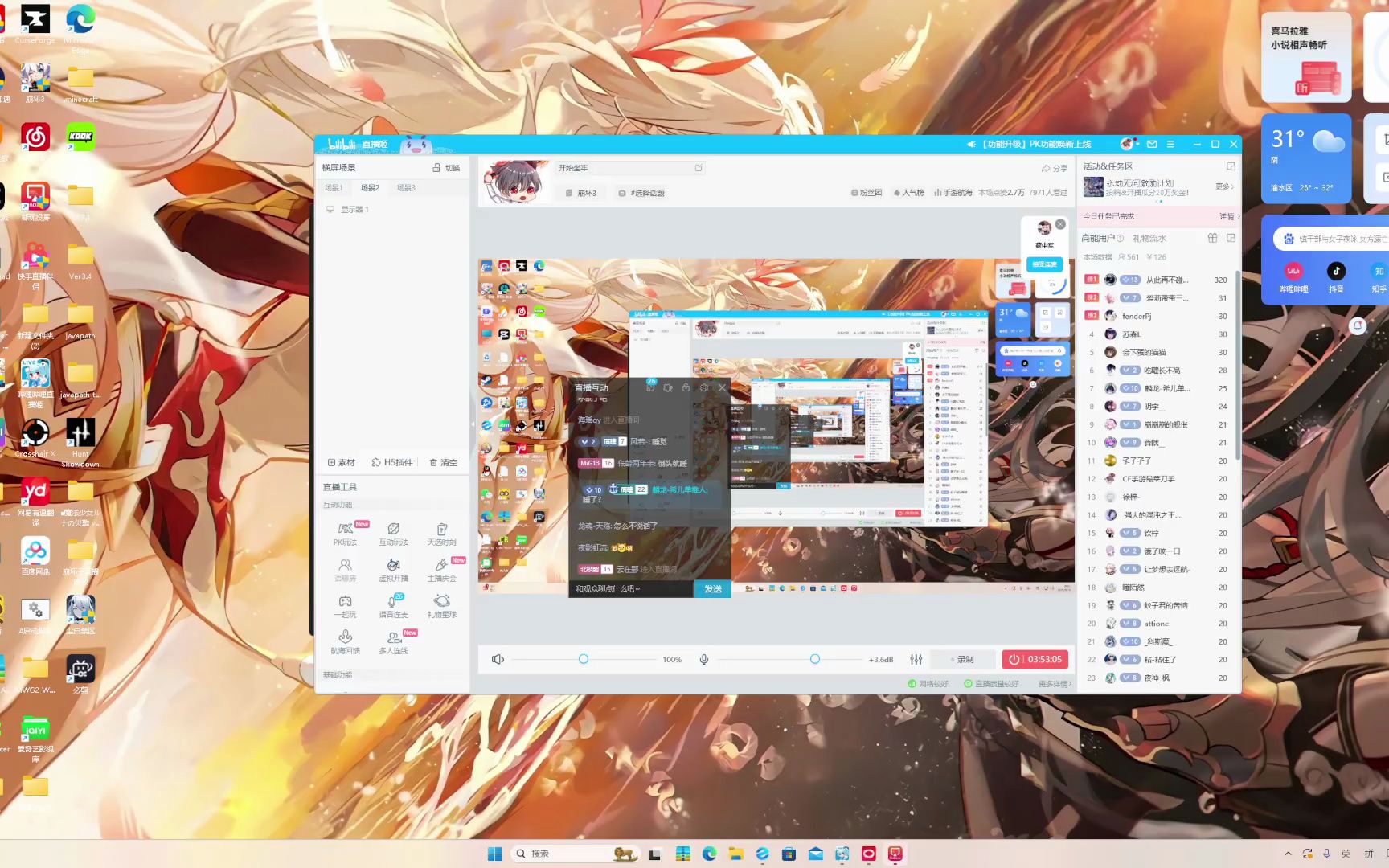Click the high-energy users list scrollbar

point(1237,365)
